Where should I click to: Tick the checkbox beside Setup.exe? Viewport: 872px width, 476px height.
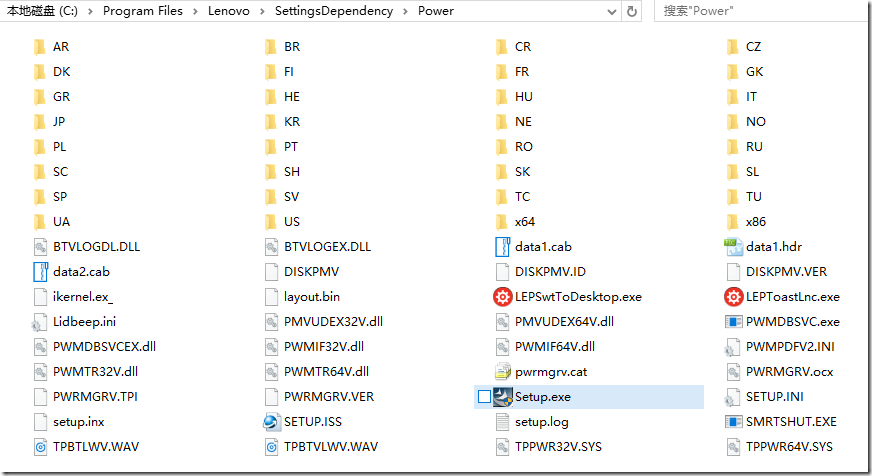484,396
